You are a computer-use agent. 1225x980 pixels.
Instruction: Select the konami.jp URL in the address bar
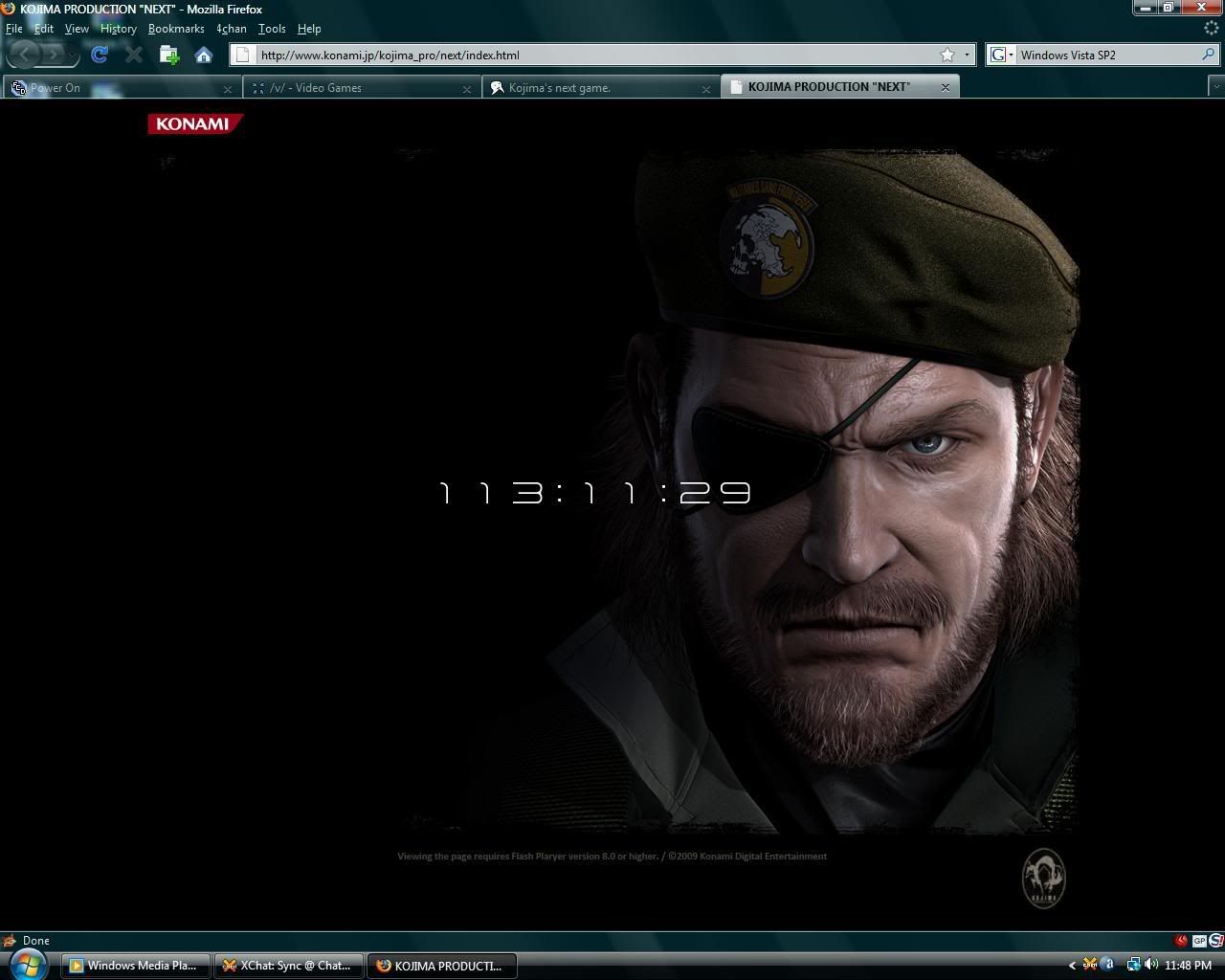[x=390, y=56]
